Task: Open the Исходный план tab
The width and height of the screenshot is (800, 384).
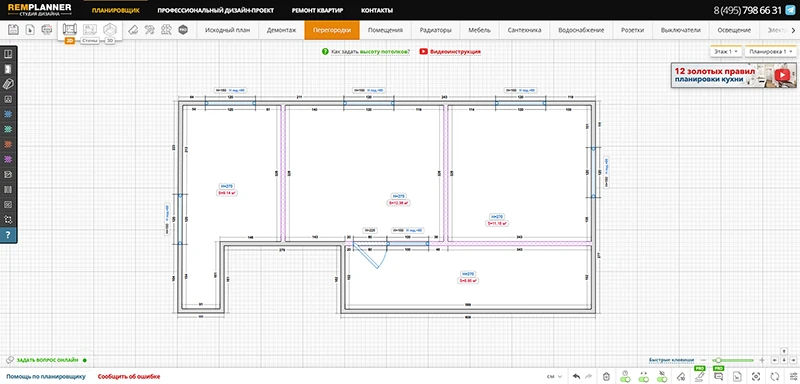Action: pos(228,30)
